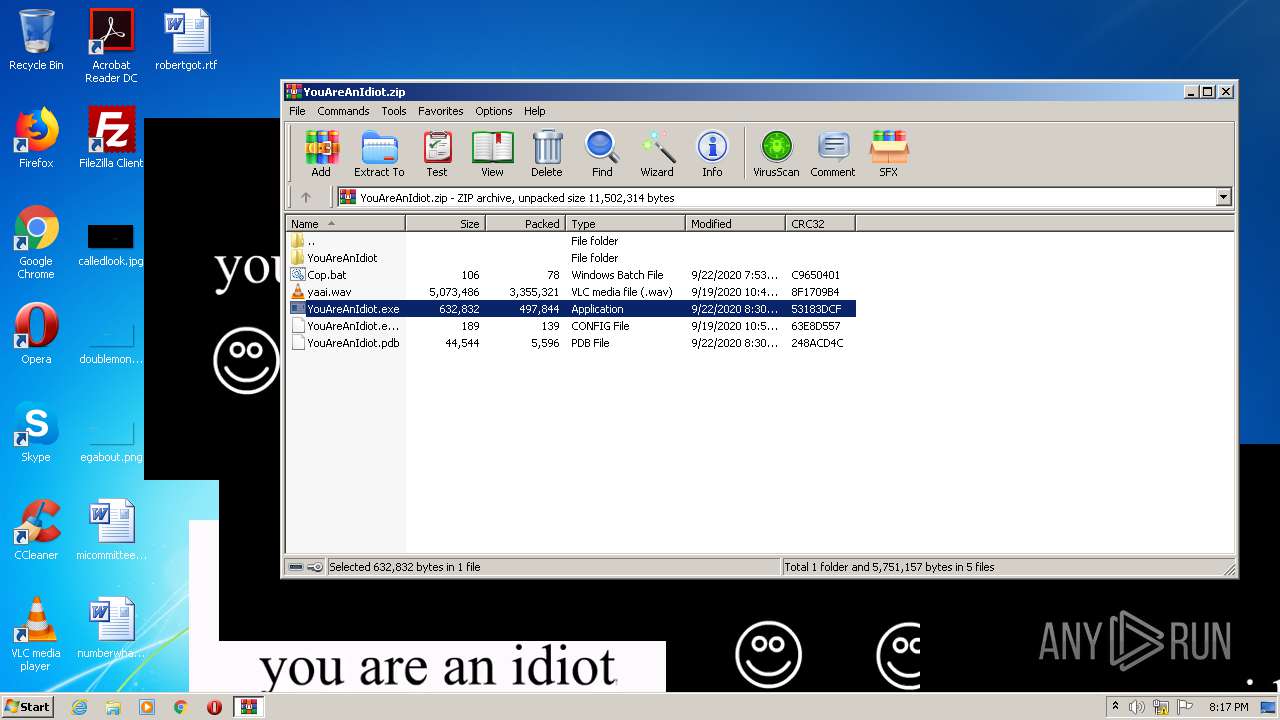This screenshot has height=720, width=1280.
Task: Select yaai.wav file
Action: [x=570, y=292]
